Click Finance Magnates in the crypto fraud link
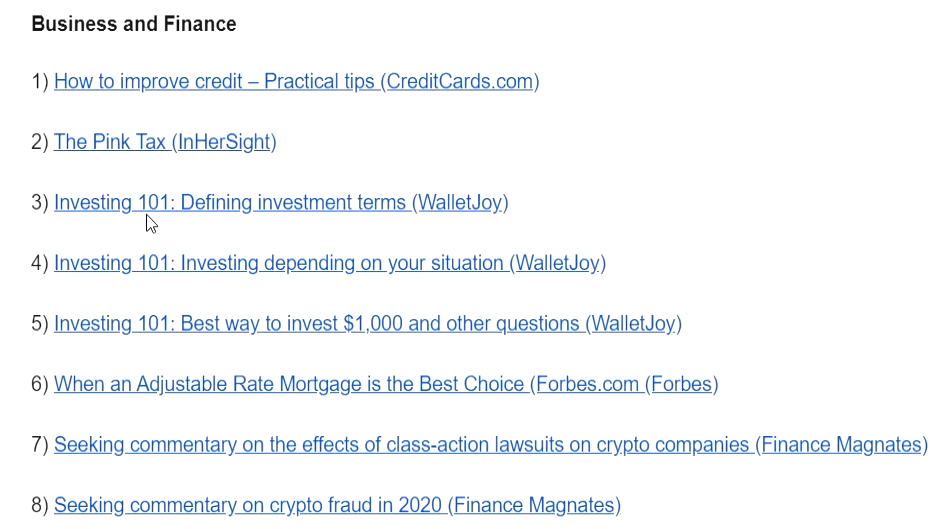The width and height of the screenshot is (941, 529). 534,506
